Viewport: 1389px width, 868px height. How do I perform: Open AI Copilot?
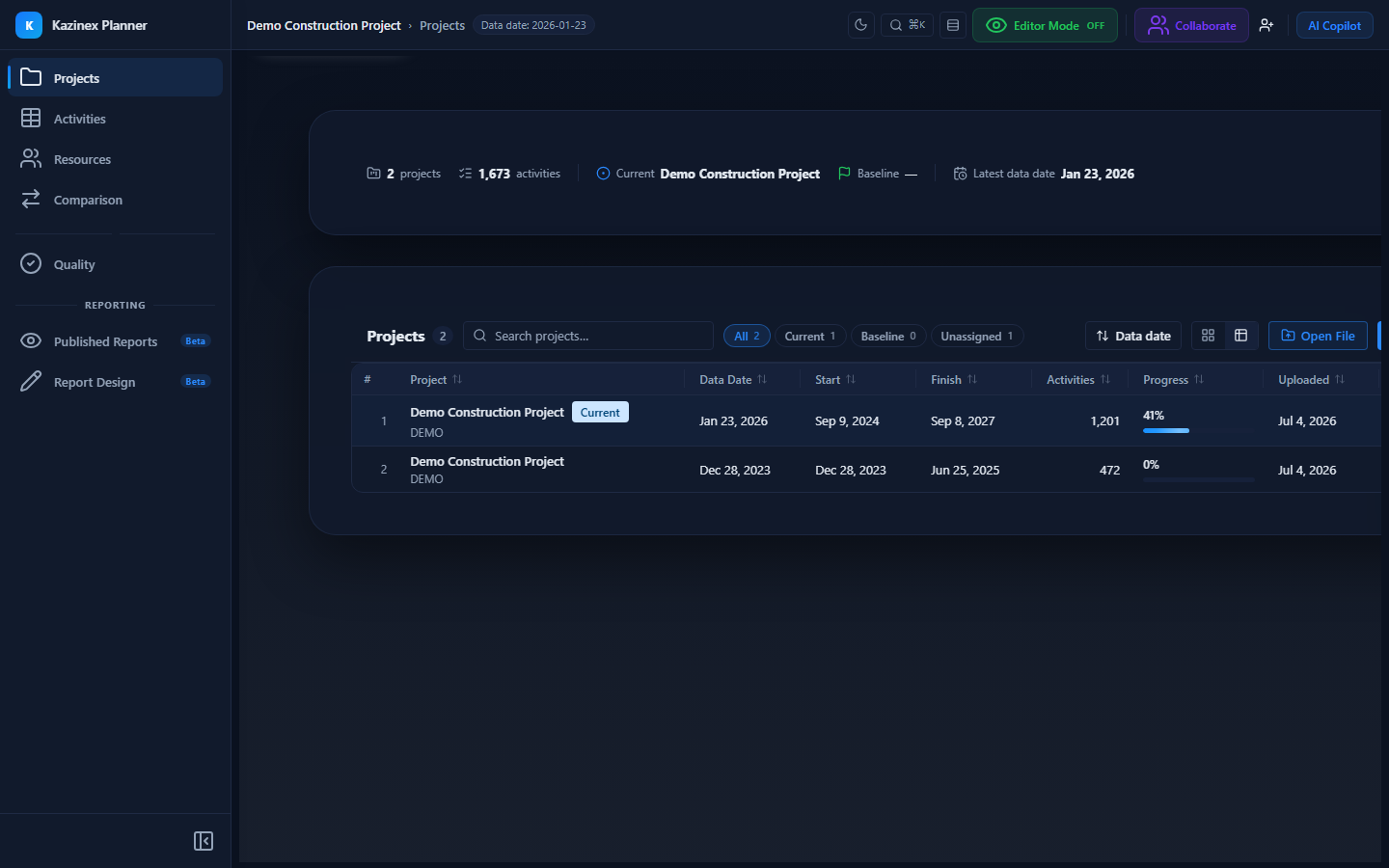pos(1334,25)
